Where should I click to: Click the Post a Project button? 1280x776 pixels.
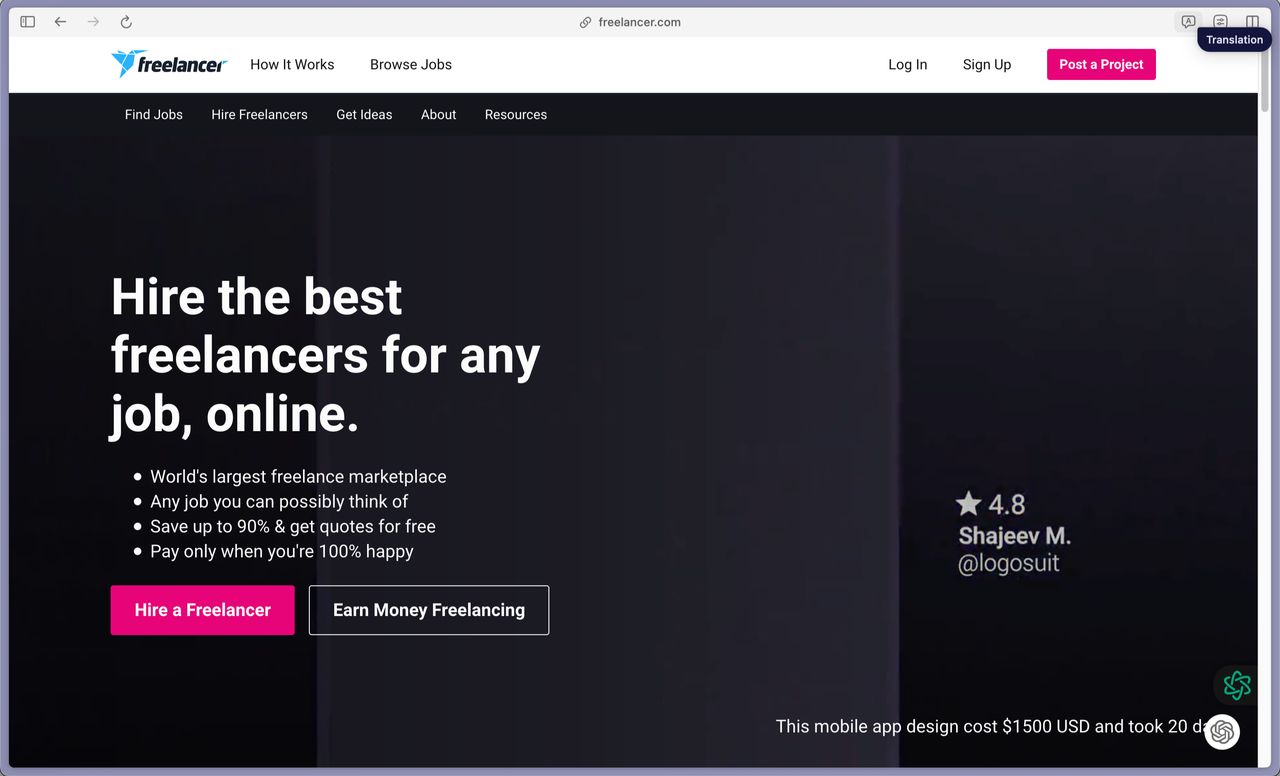(1101, 64)
